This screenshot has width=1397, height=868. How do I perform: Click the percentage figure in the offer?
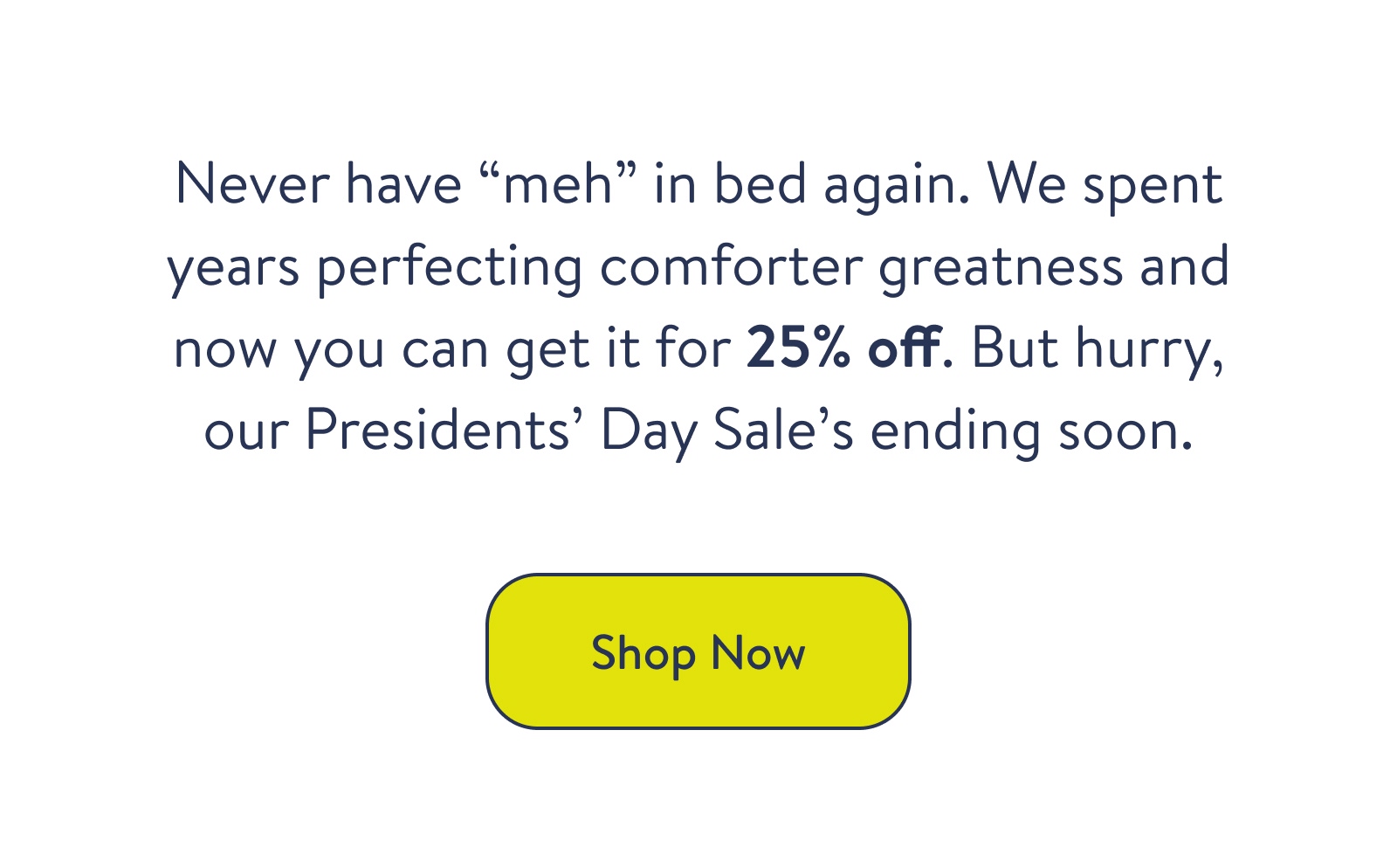tap(796, 348)
